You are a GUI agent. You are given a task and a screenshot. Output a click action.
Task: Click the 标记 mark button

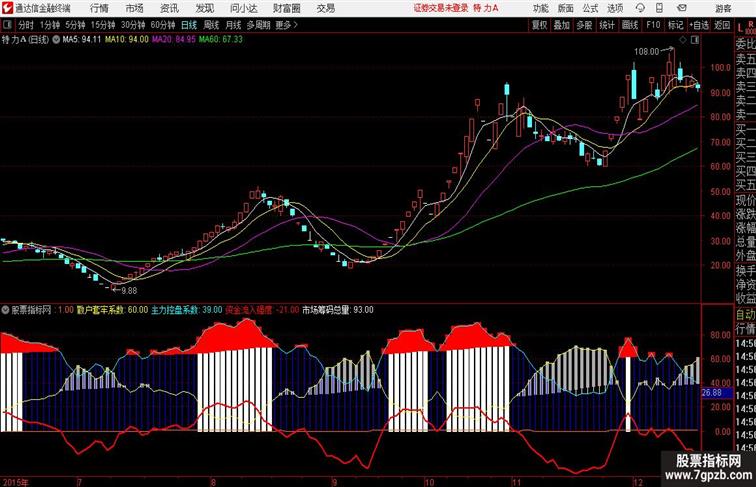point(675,25)
